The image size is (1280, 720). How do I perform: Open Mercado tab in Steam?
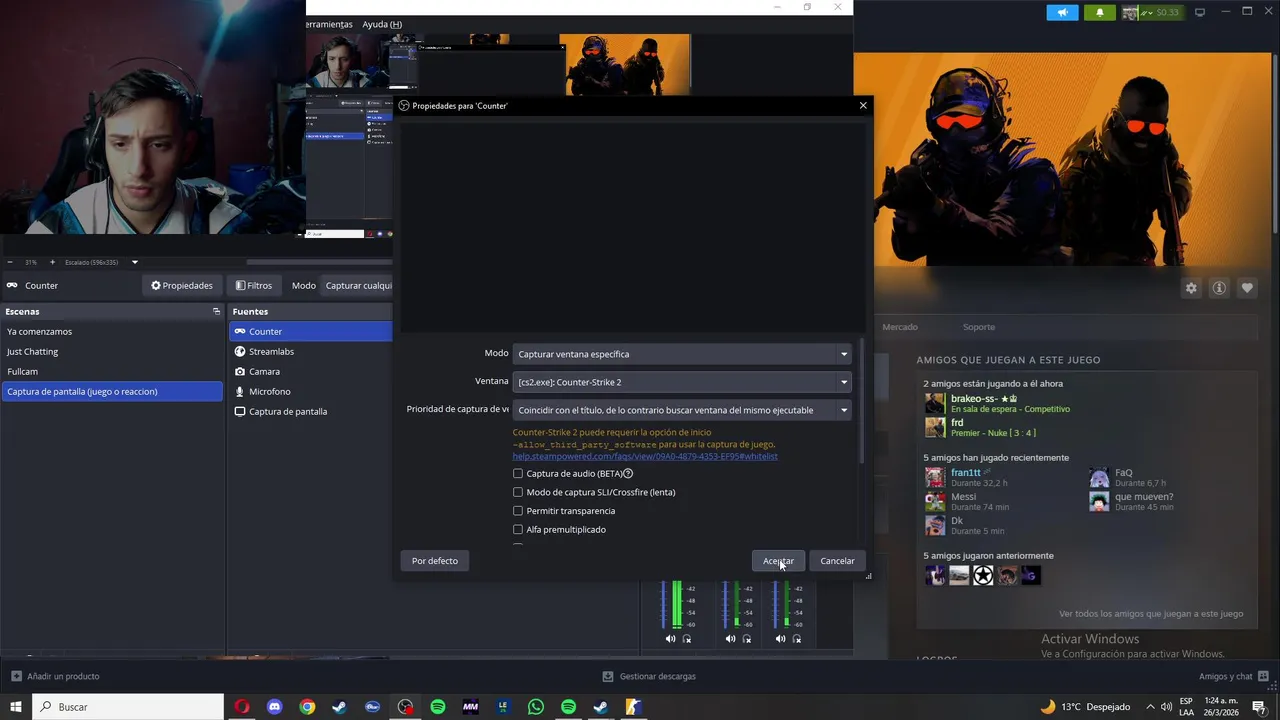(900, 327)
